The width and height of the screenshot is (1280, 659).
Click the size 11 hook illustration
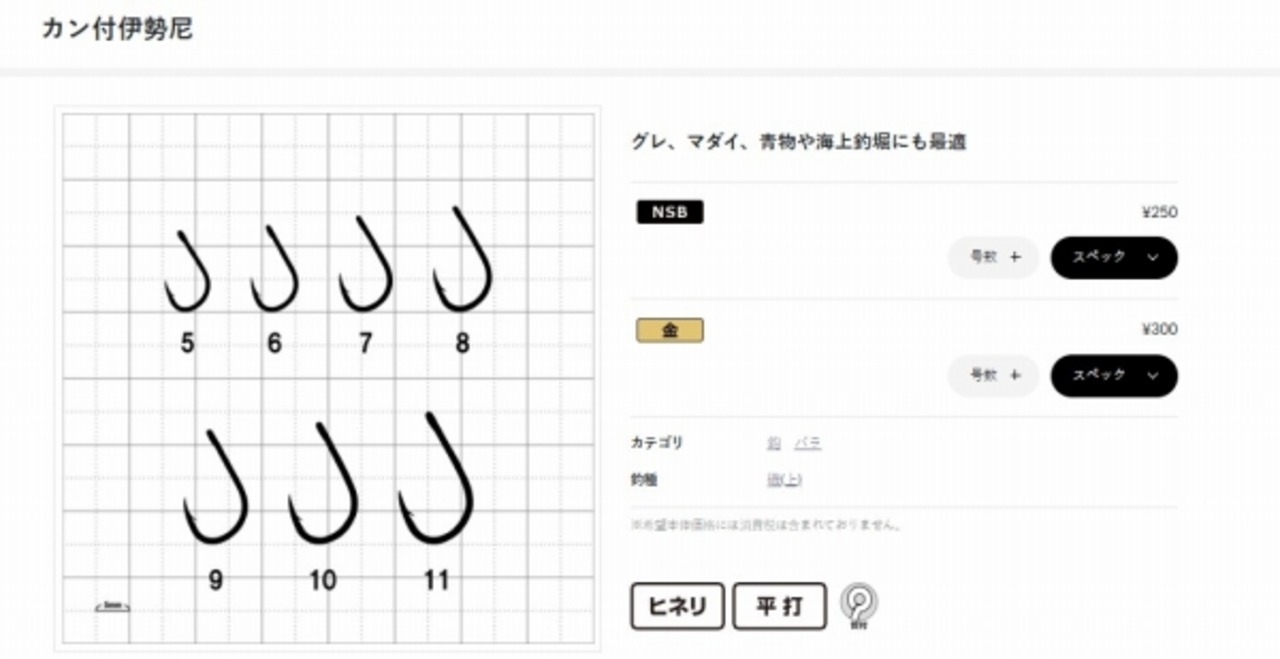(435, 478)
